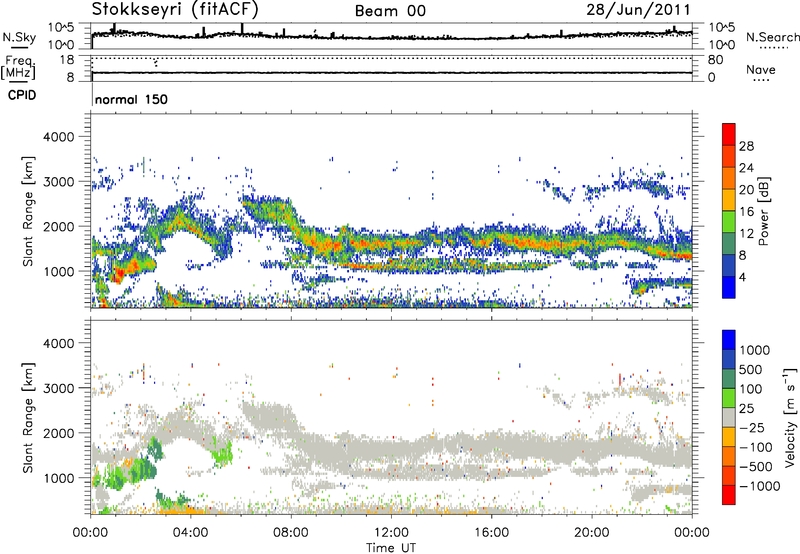This screenshot has height=554, width=800.
Task: Click Slant Range label of power panel
Action: 29,211
